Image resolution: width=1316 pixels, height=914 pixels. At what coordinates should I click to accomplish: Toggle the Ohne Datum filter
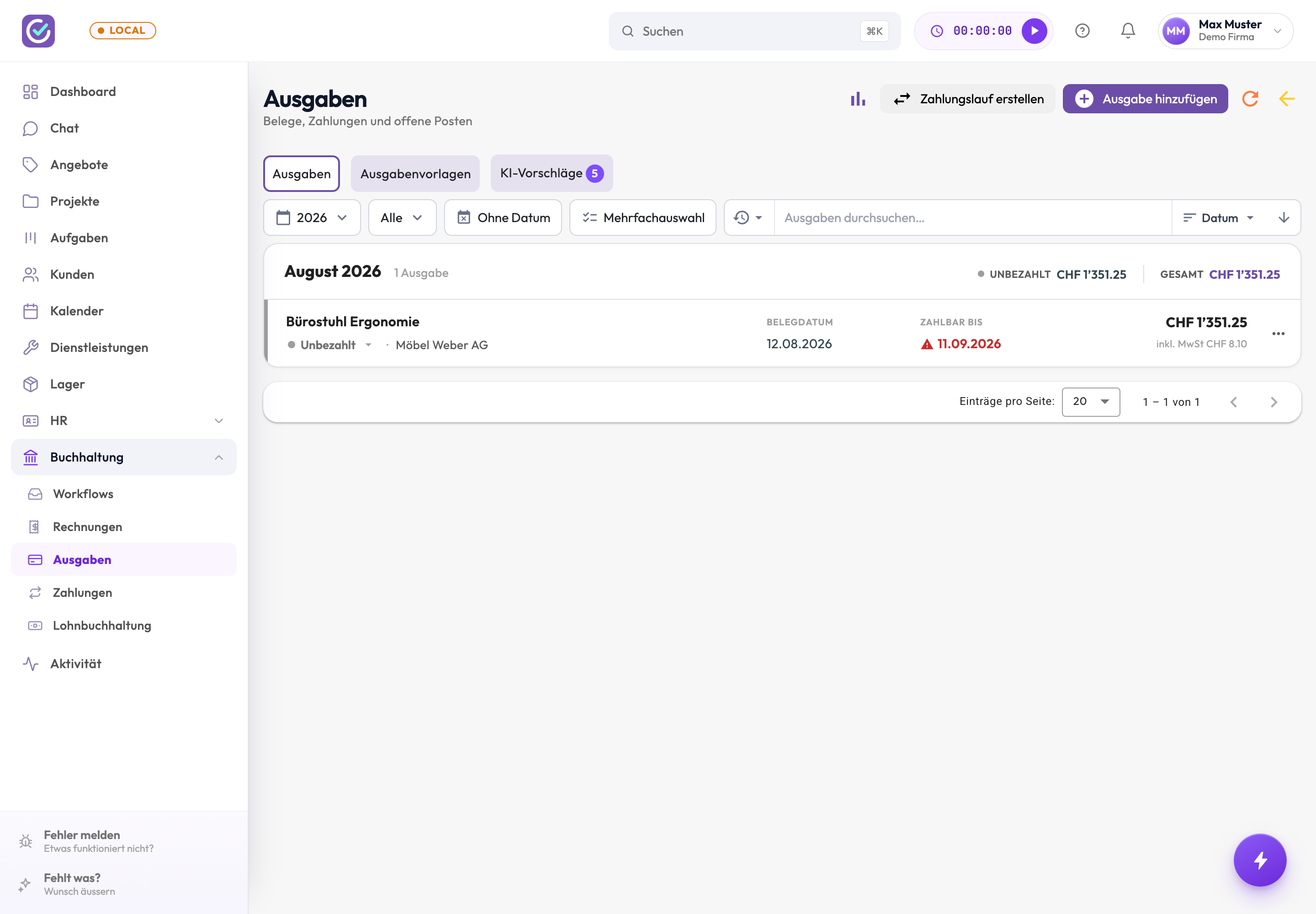click(x=503, y=218)
